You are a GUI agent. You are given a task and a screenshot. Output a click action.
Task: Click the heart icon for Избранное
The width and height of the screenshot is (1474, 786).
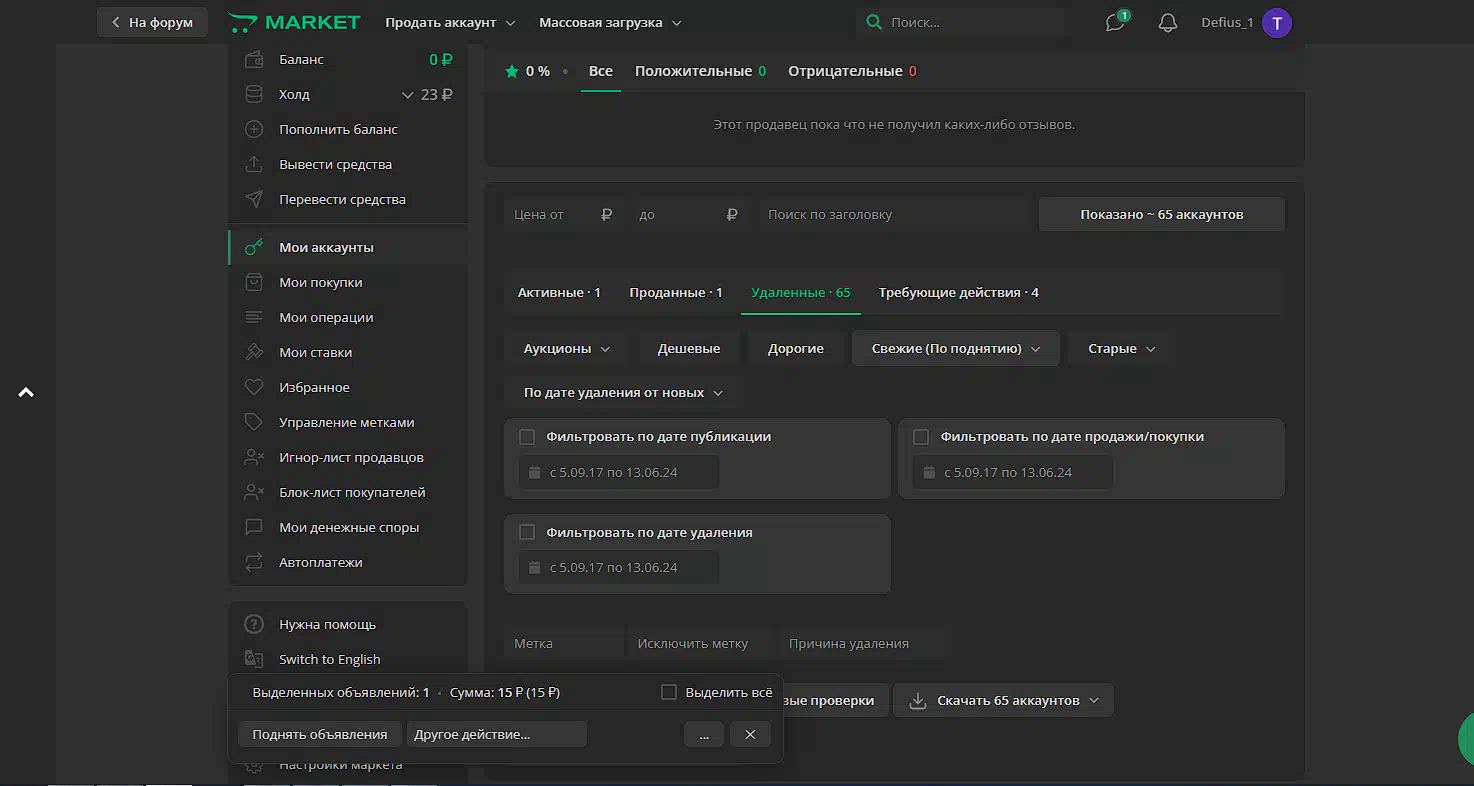[x=254, y=387]
